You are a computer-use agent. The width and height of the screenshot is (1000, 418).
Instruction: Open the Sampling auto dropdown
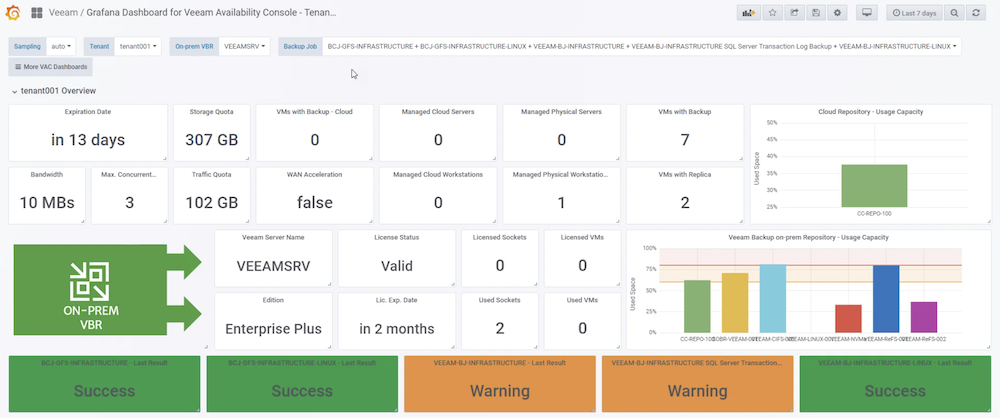pos(61,46)
